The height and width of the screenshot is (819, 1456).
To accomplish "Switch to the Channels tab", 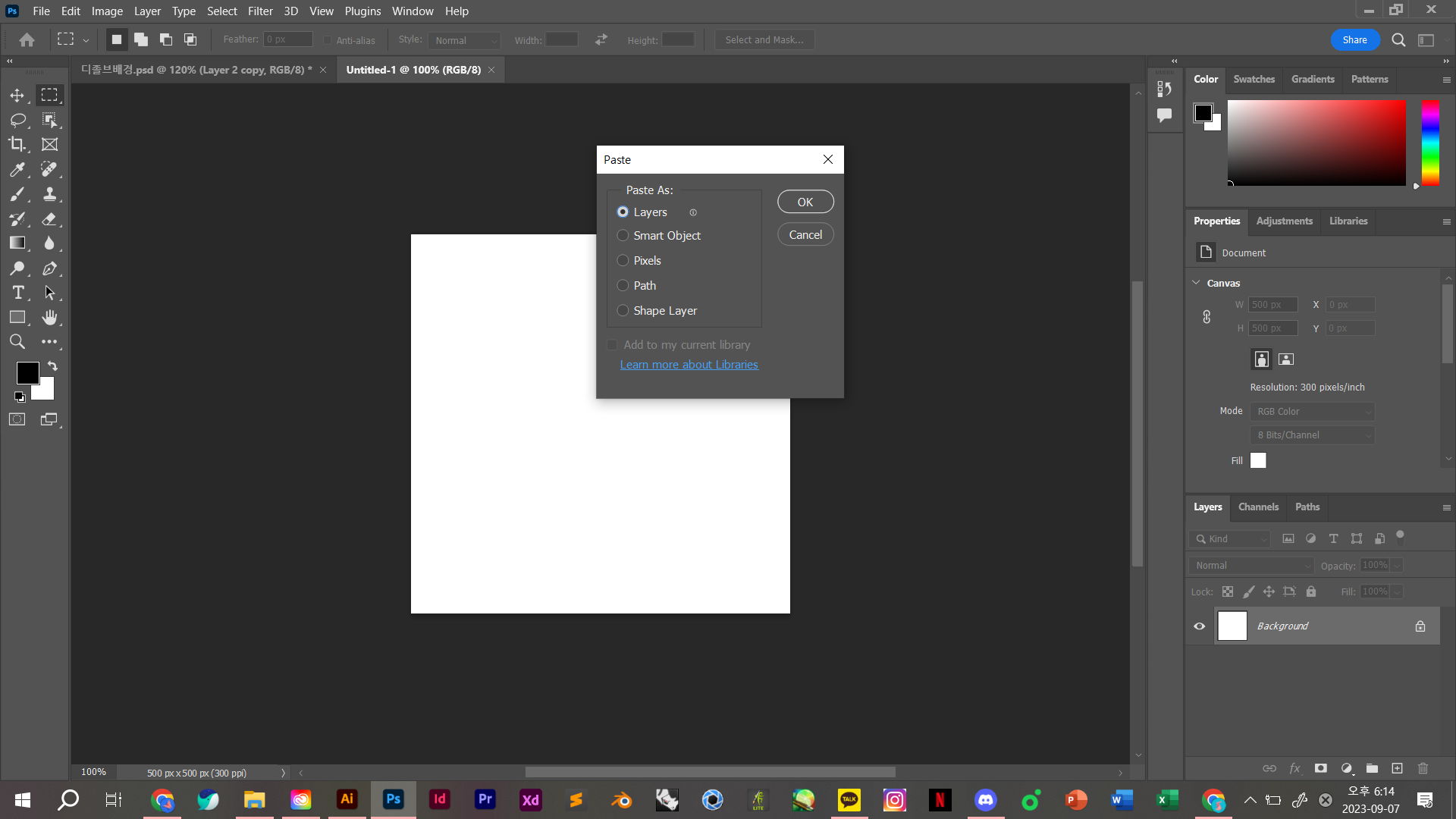I will coord(1257,507).
